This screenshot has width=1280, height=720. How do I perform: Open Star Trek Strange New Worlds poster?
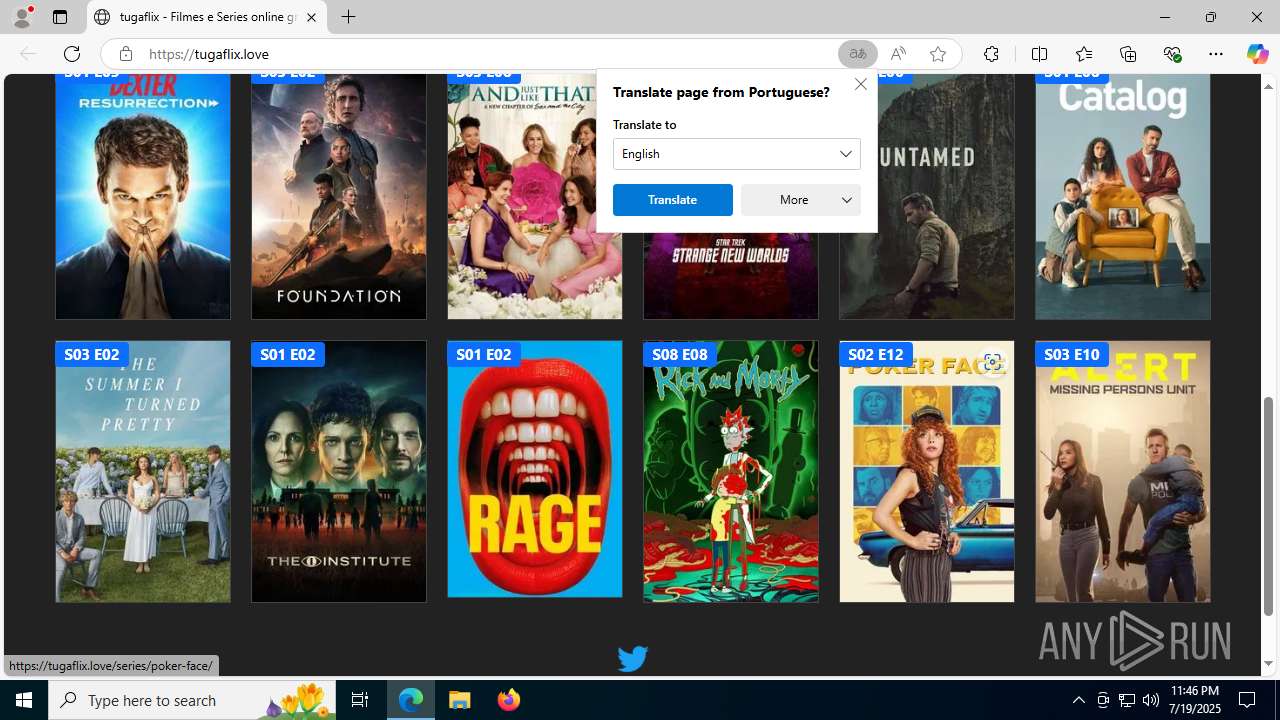click(x=731, y=275)
